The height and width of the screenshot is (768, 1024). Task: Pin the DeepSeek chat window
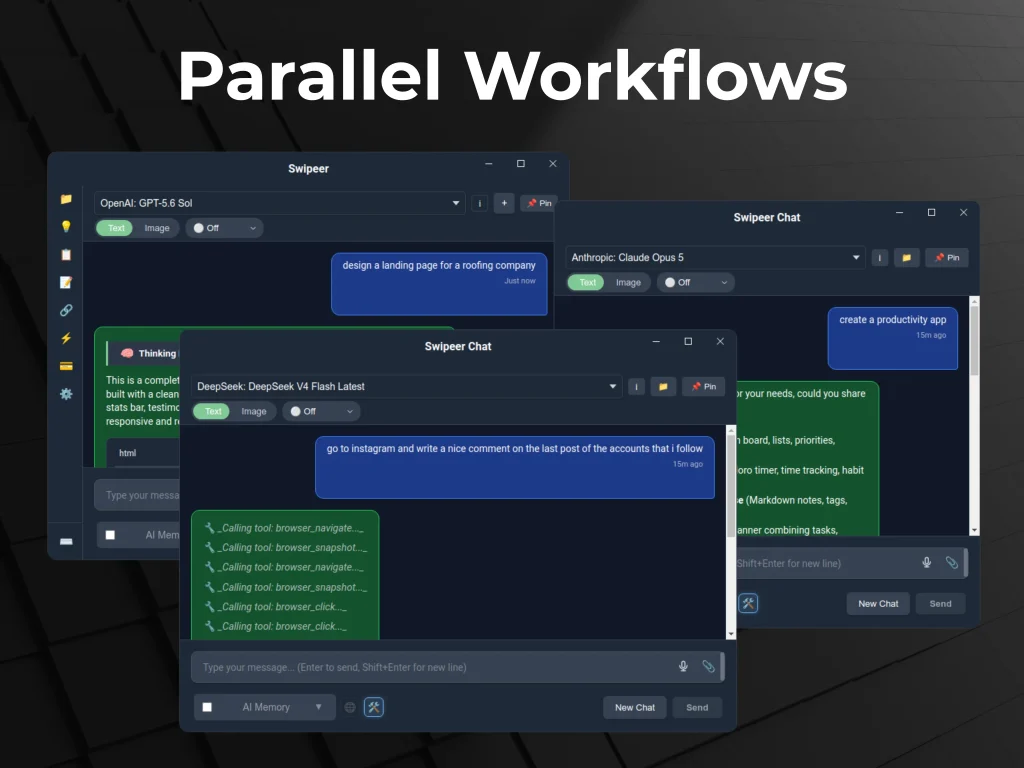pos(703,387)
